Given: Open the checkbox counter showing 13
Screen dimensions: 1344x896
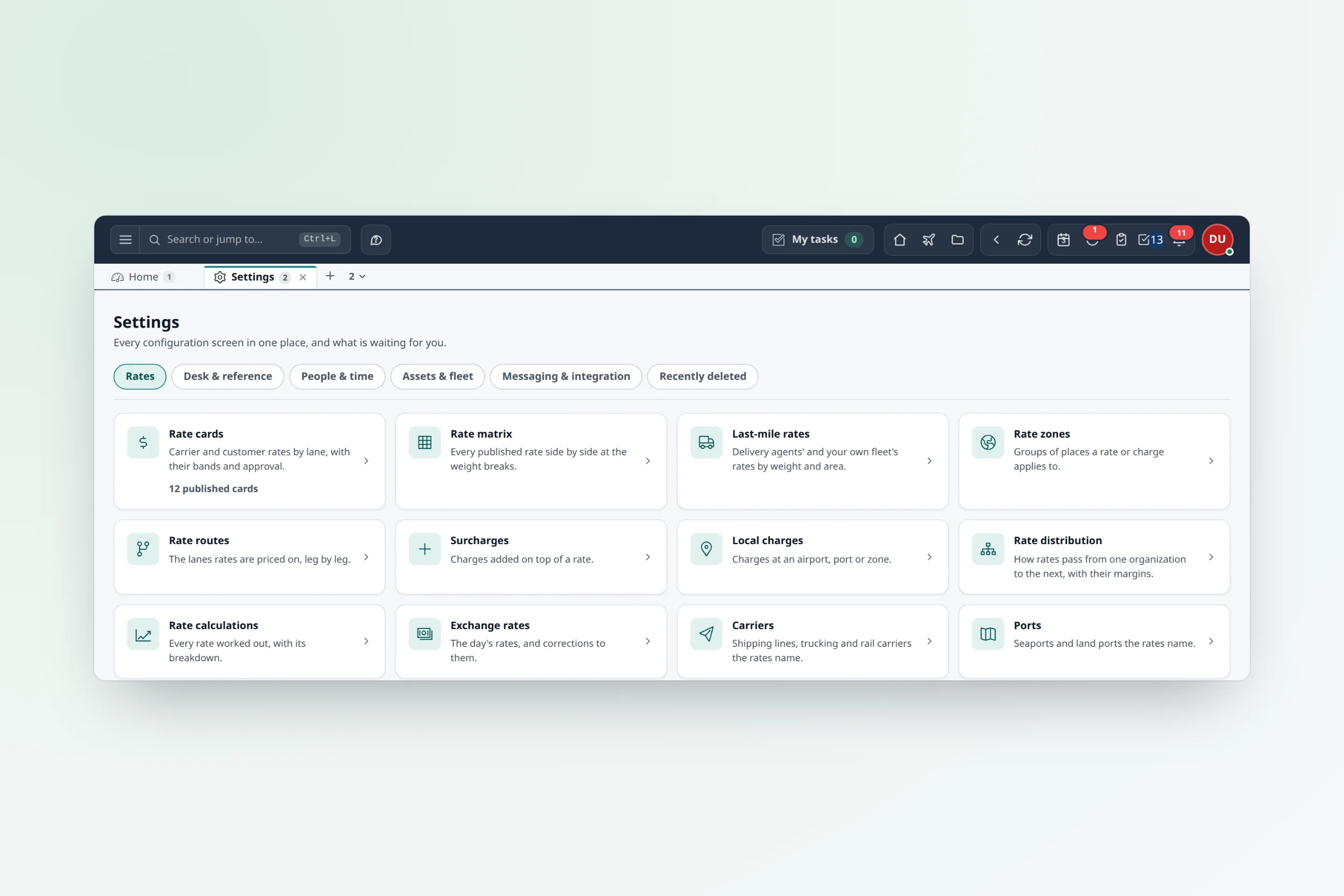Looking at the screenshot, I should 1150,239.
